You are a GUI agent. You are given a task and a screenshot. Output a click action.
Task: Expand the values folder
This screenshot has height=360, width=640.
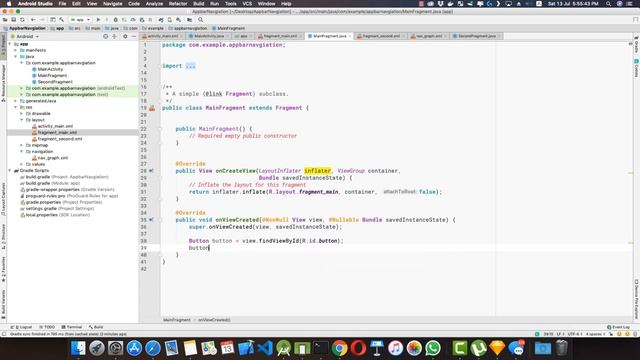[22, 164]
